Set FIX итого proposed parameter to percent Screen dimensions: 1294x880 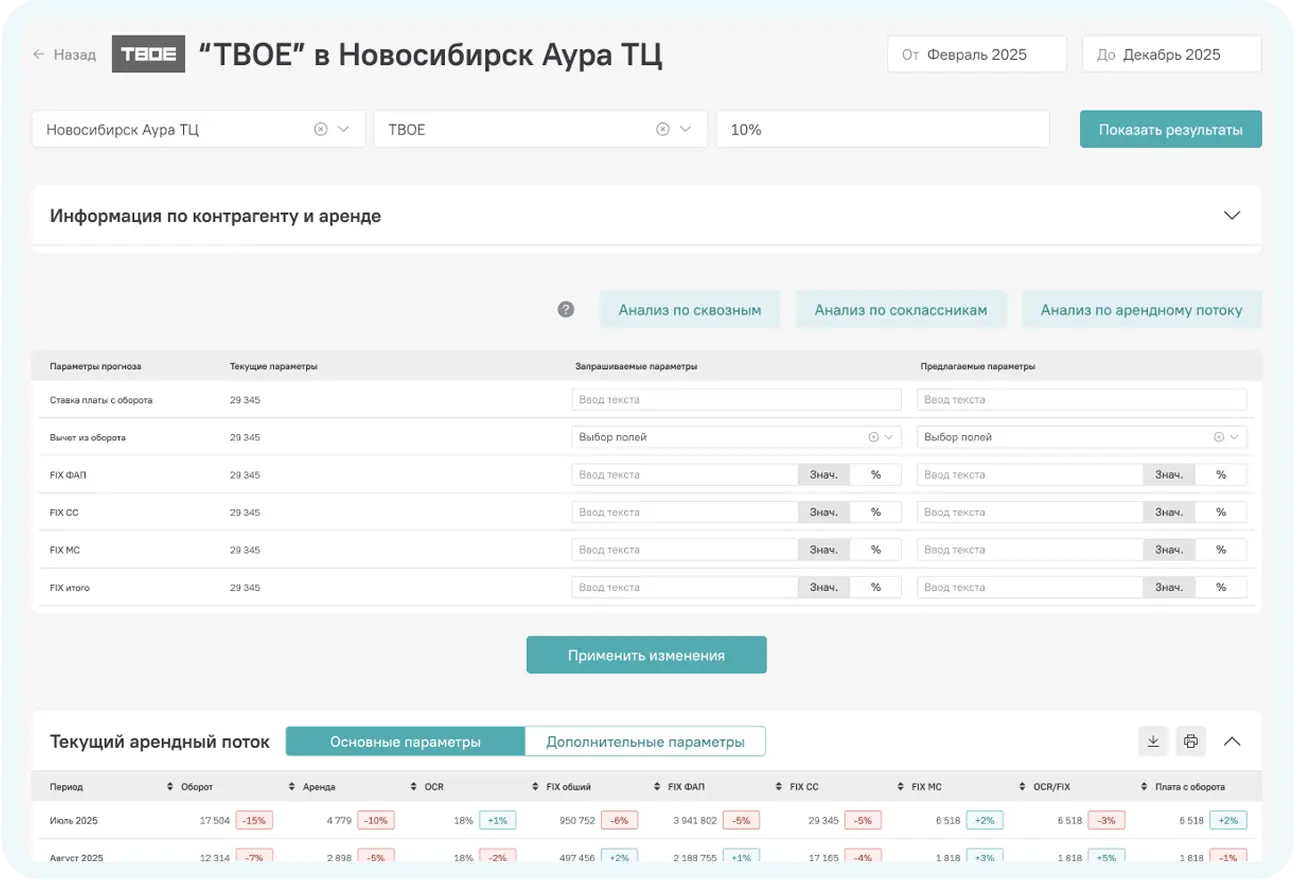pyautogui.click(x=1220, y=587)
